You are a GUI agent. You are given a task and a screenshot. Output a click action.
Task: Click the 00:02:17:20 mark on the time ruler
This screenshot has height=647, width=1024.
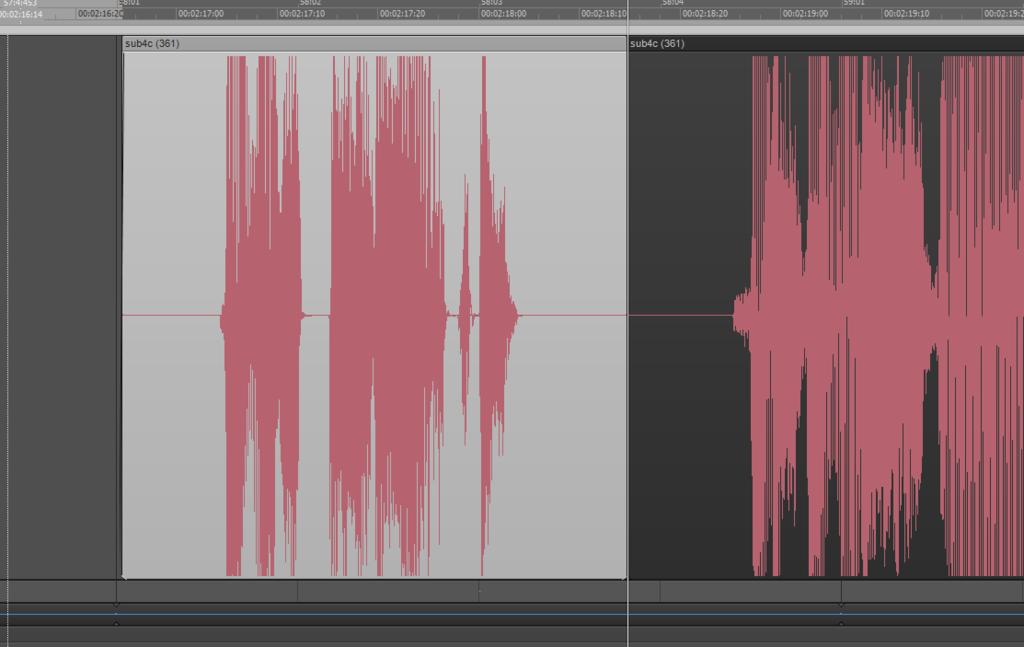[402, 15]
